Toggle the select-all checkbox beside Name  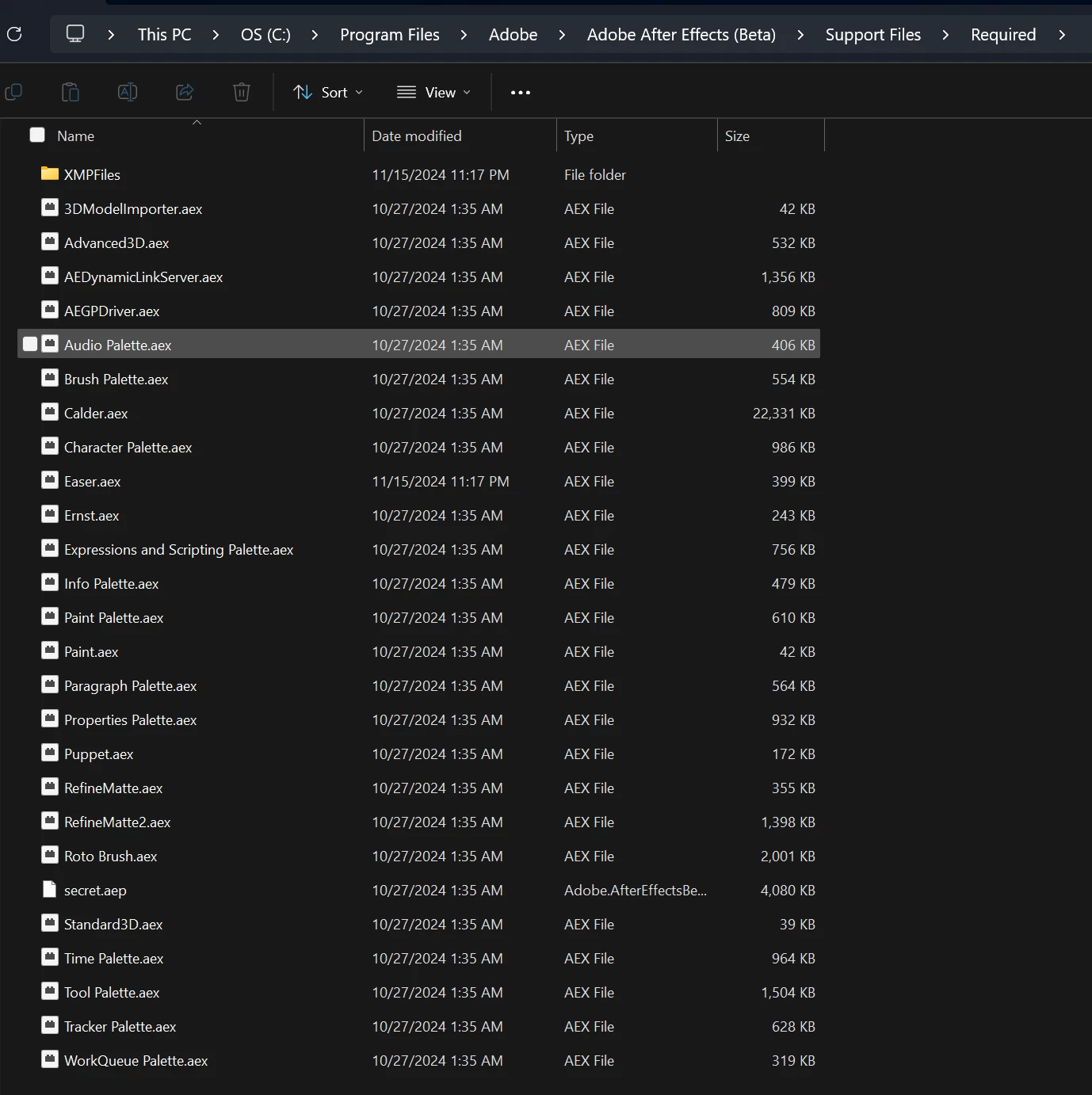pos(37,135)
